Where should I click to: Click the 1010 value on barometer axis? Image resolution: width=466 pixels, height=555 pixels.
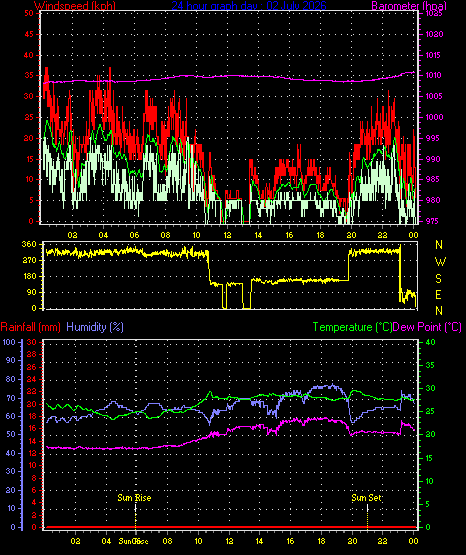(x=434, y=75)
